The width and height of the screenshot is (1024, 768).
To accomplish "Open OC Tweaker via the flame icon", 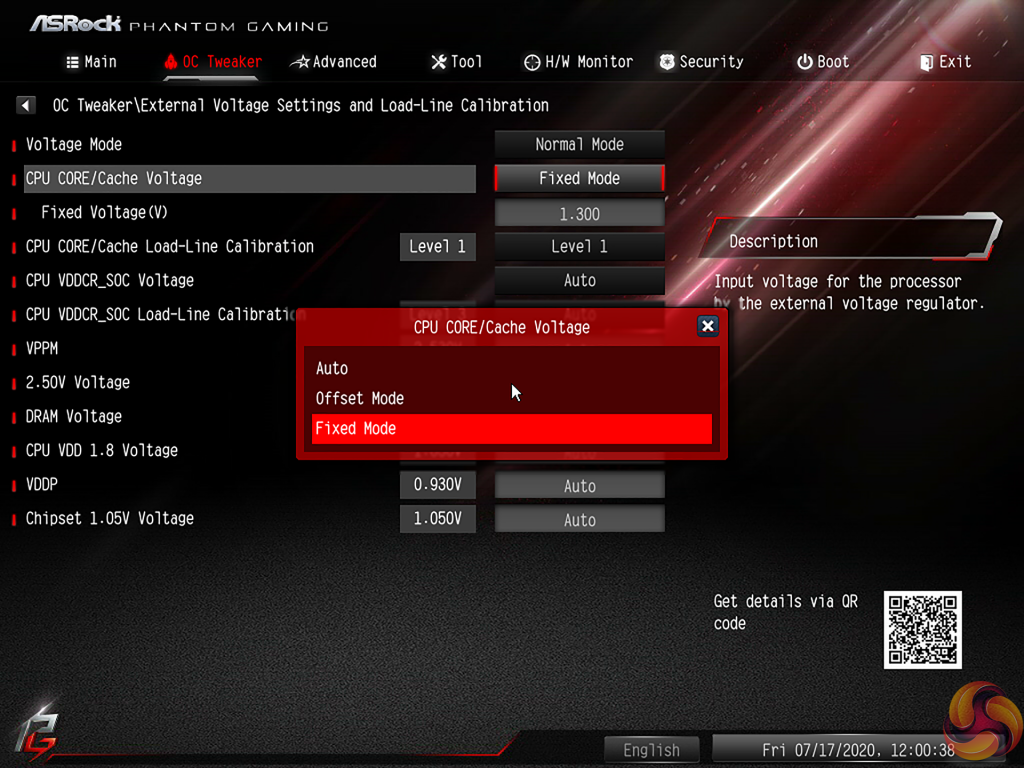I will coord(170,61).
